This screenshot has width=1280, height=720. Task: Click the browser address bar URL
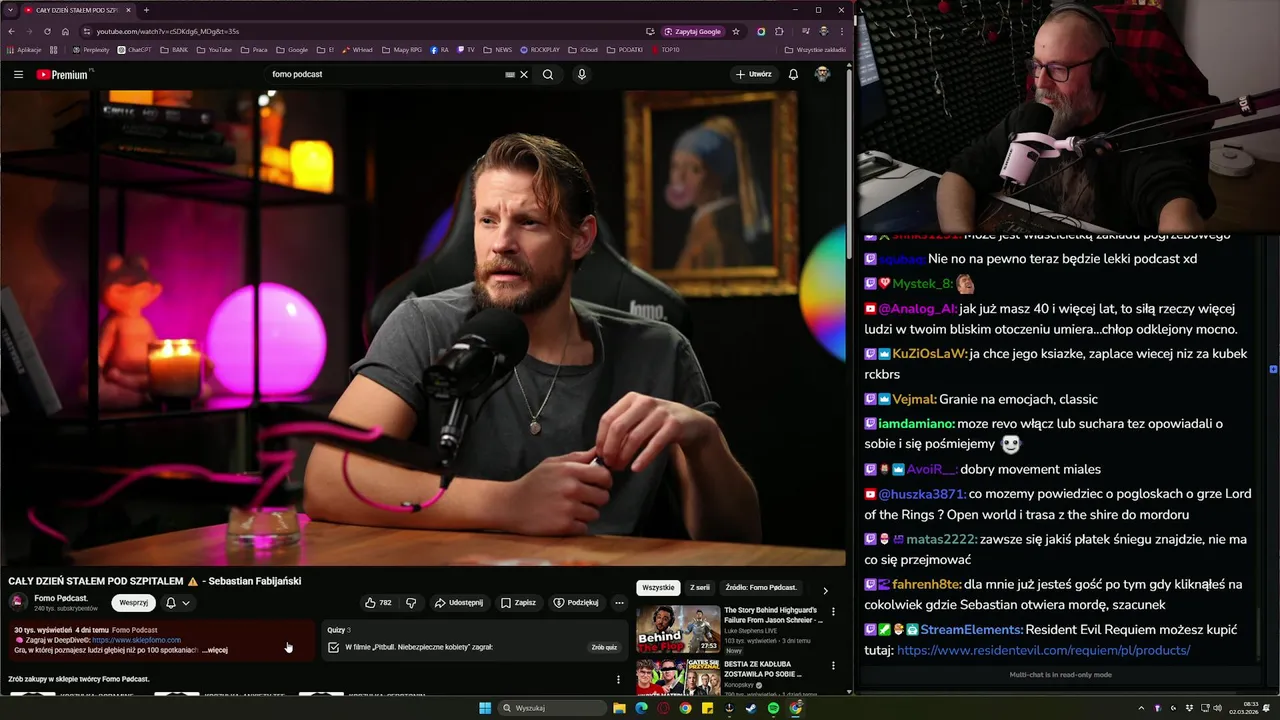click(168, 31)
